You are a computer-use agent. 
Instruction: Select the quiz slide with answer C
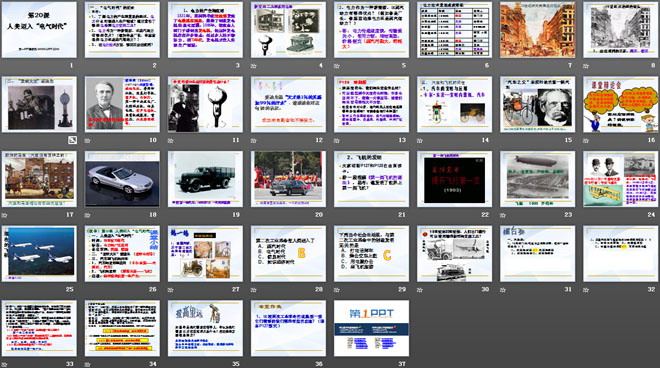371,253
